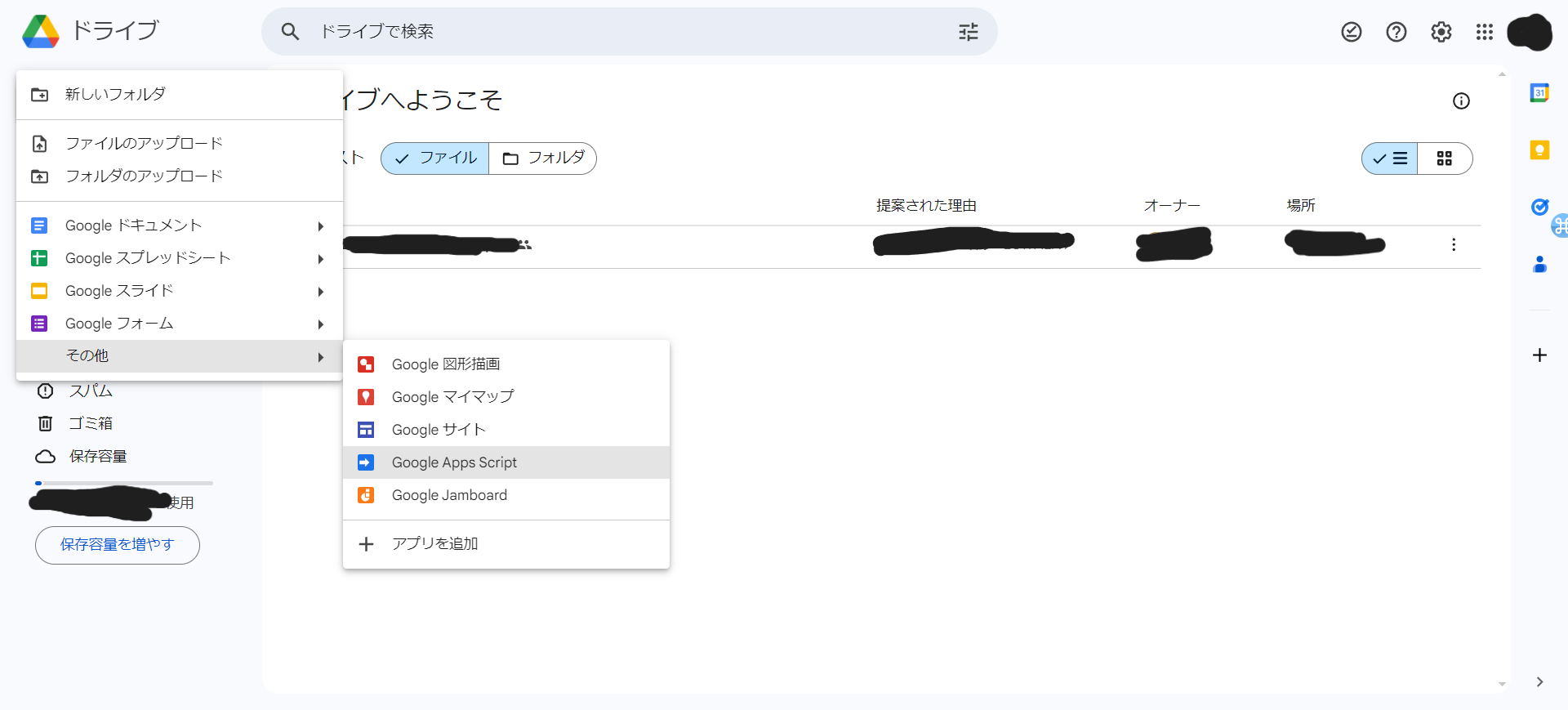Open ゴミ箱 in sidebar
Image resolution: width=1568 pixels, height=710 pixels.
tap(91, 423)
